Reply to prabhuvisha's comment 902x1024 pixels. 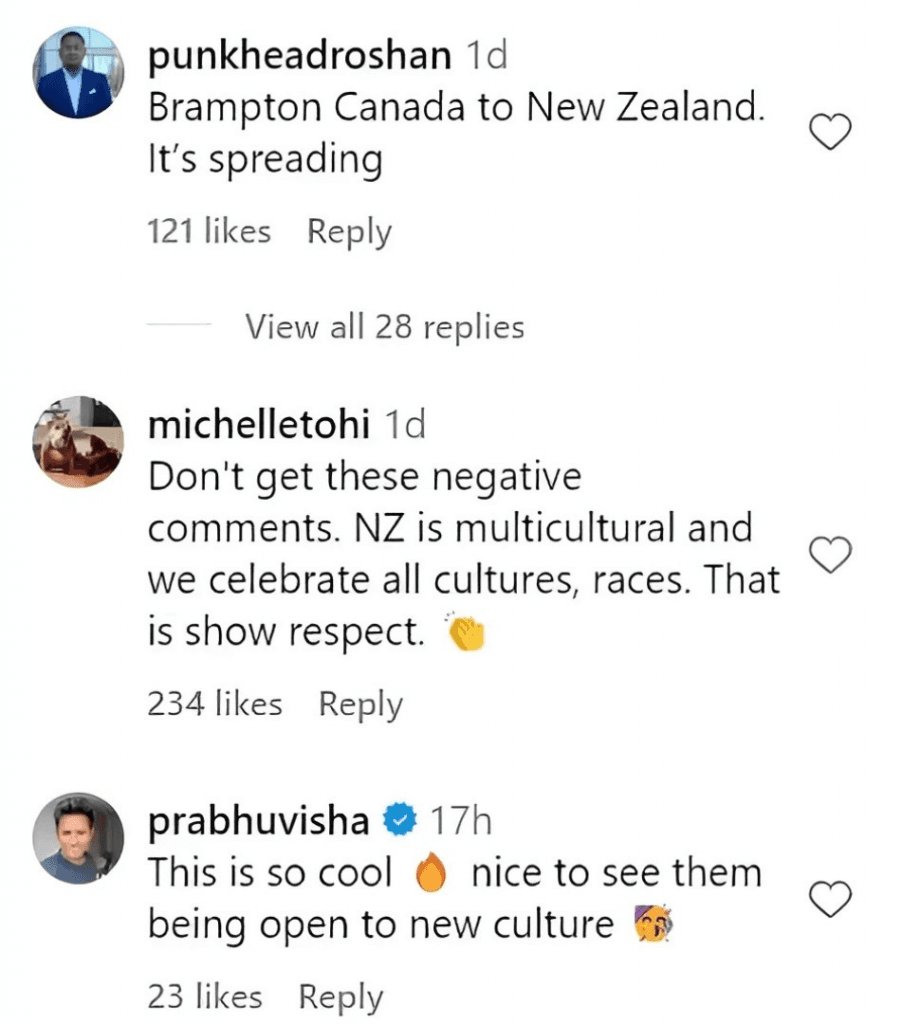coord(341,996)
